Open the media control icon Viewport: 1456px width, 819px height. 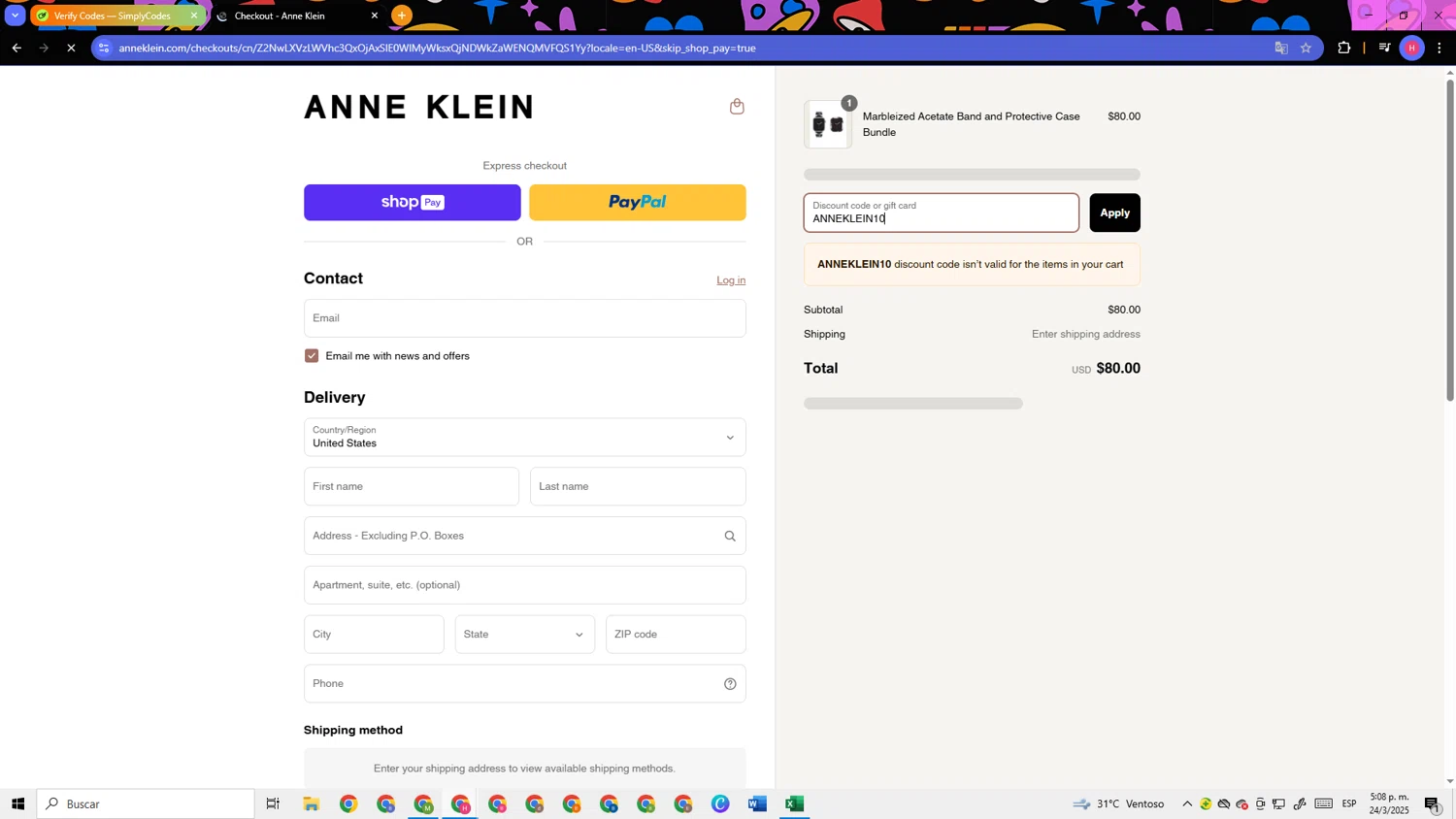[1385, 48]
